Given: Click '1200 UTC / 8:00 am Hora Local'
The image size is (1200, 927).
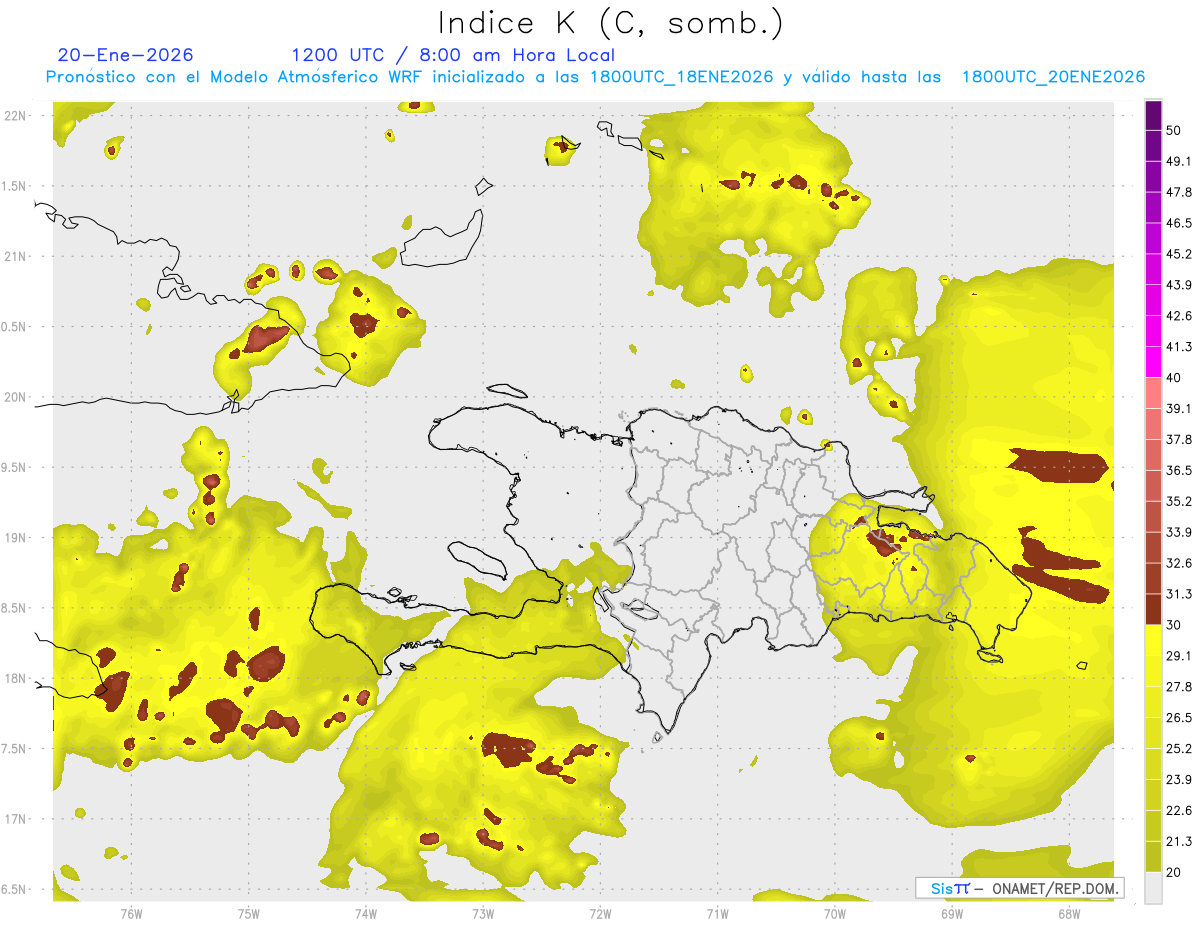Looking at the screenshot, I should [453, 55].
